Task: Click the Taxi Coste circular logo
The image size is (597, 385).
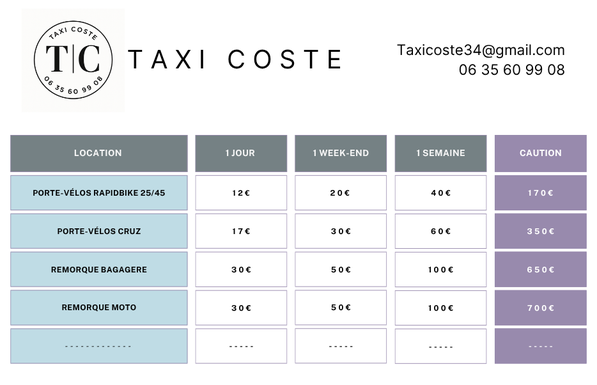Action: (73, 60)
